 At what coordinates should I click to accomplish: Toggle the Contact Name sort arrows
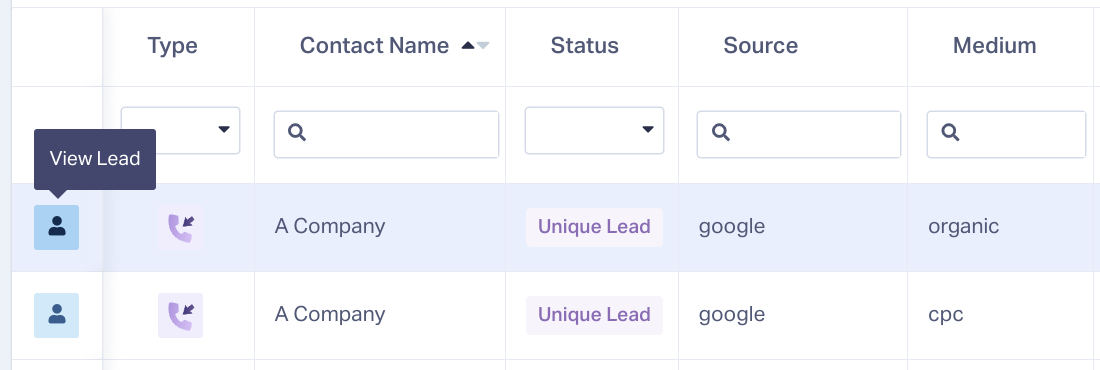click(475, 46)
